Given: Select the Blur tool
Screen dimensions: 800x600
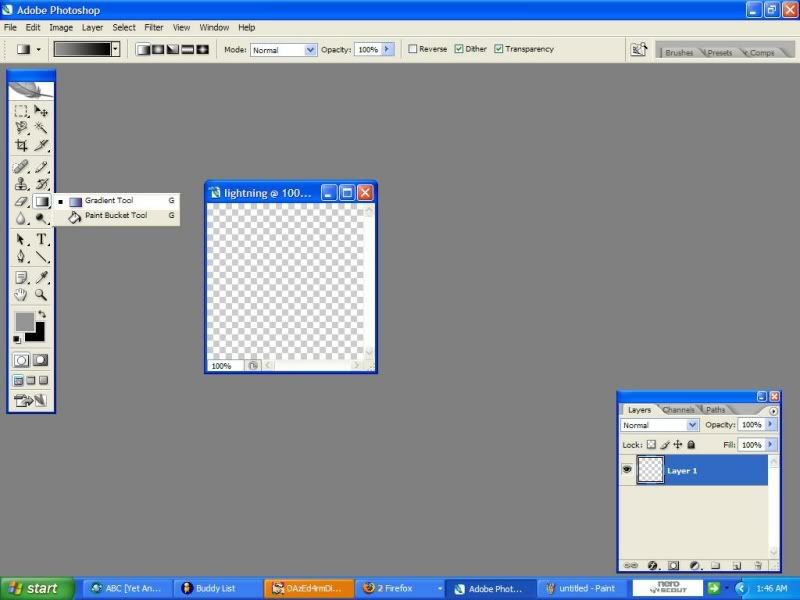Looking at the screenshot, I should click(21, 218).
